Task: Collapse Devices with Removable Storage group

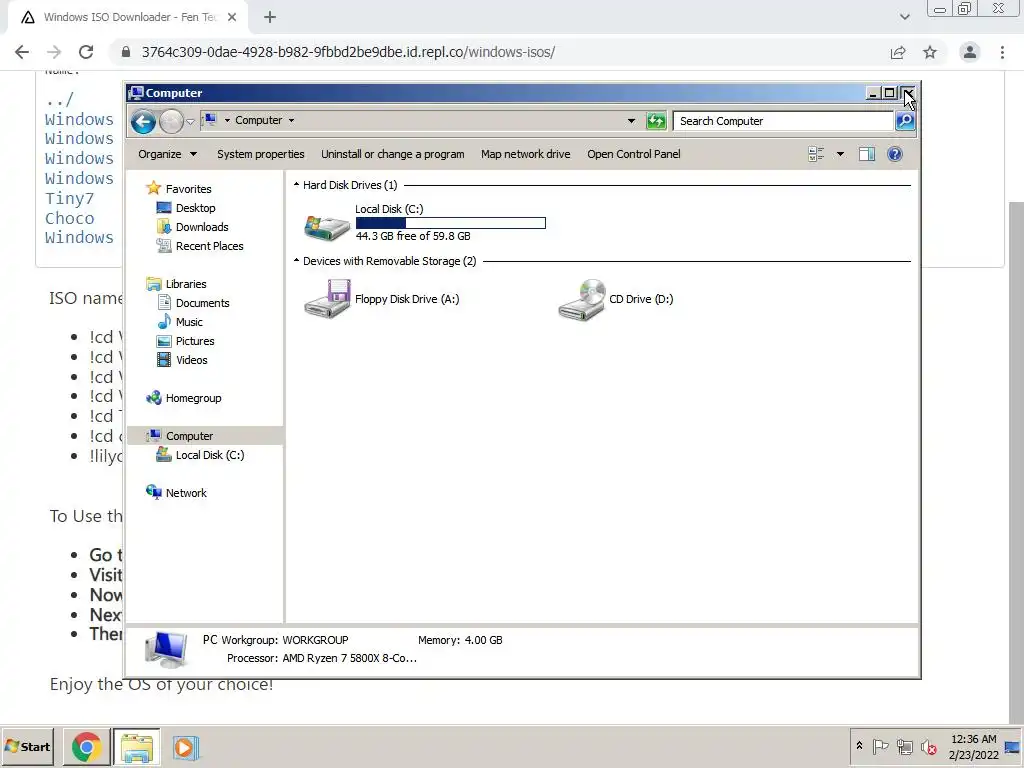Action: pos(296,261)
